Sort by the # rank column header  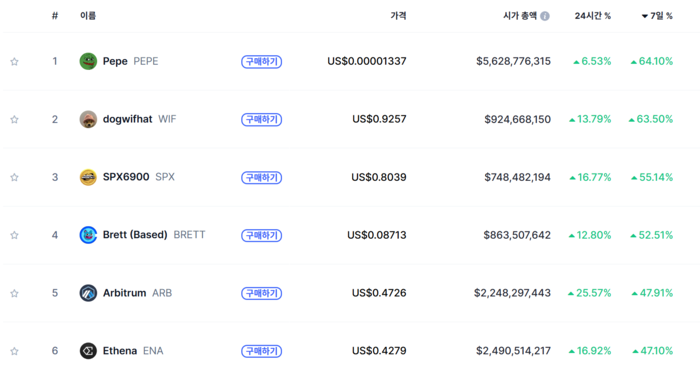(x=55, y=16)
